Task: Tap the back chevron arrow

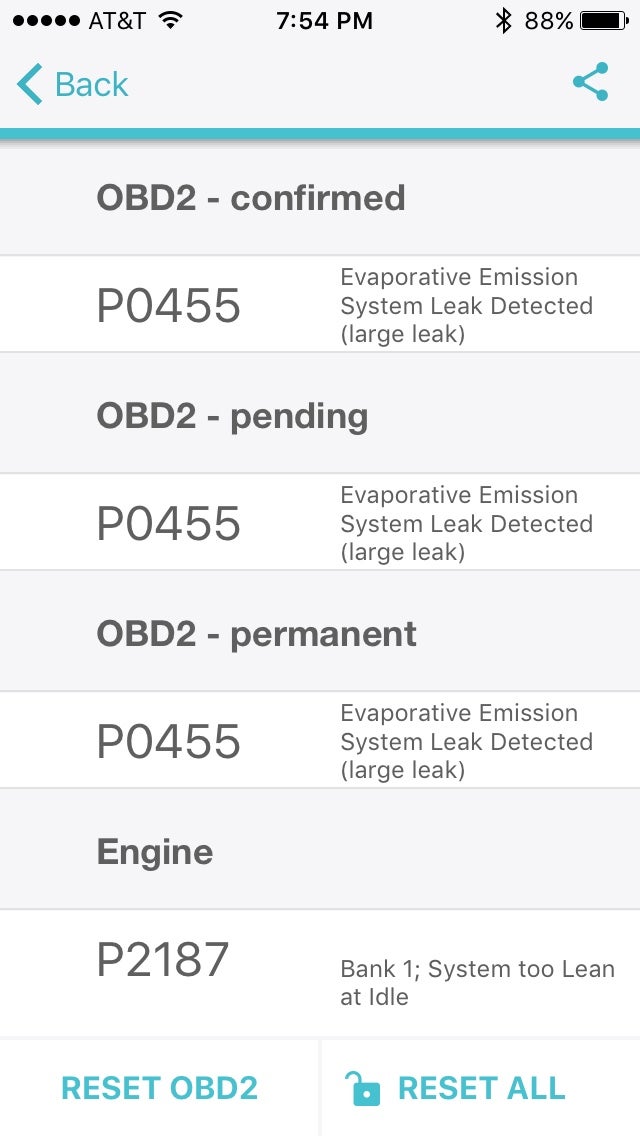Action: 28,84
